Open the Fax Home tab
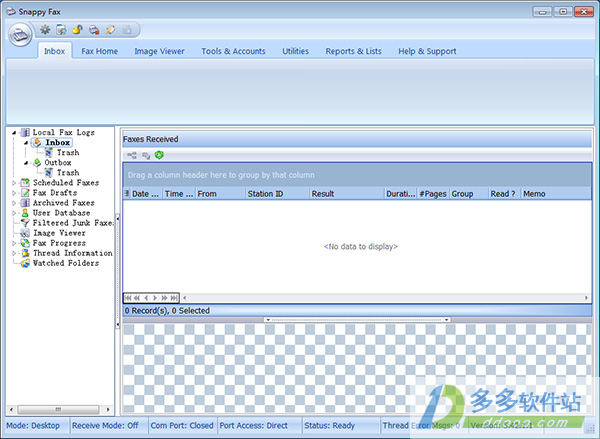This screenshot has height=439, width=600. pyautogui.click(x=99, y=51)
